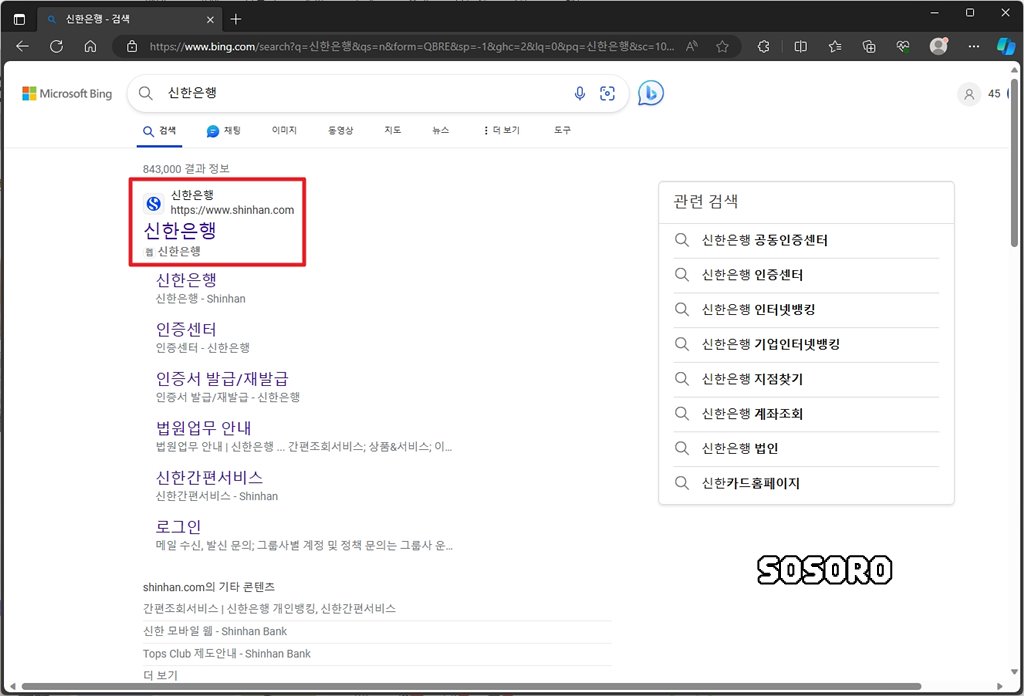Screen dimensions: 1024x696
Task: Add page to favorites star icon
Action: [x=722, y=46]
